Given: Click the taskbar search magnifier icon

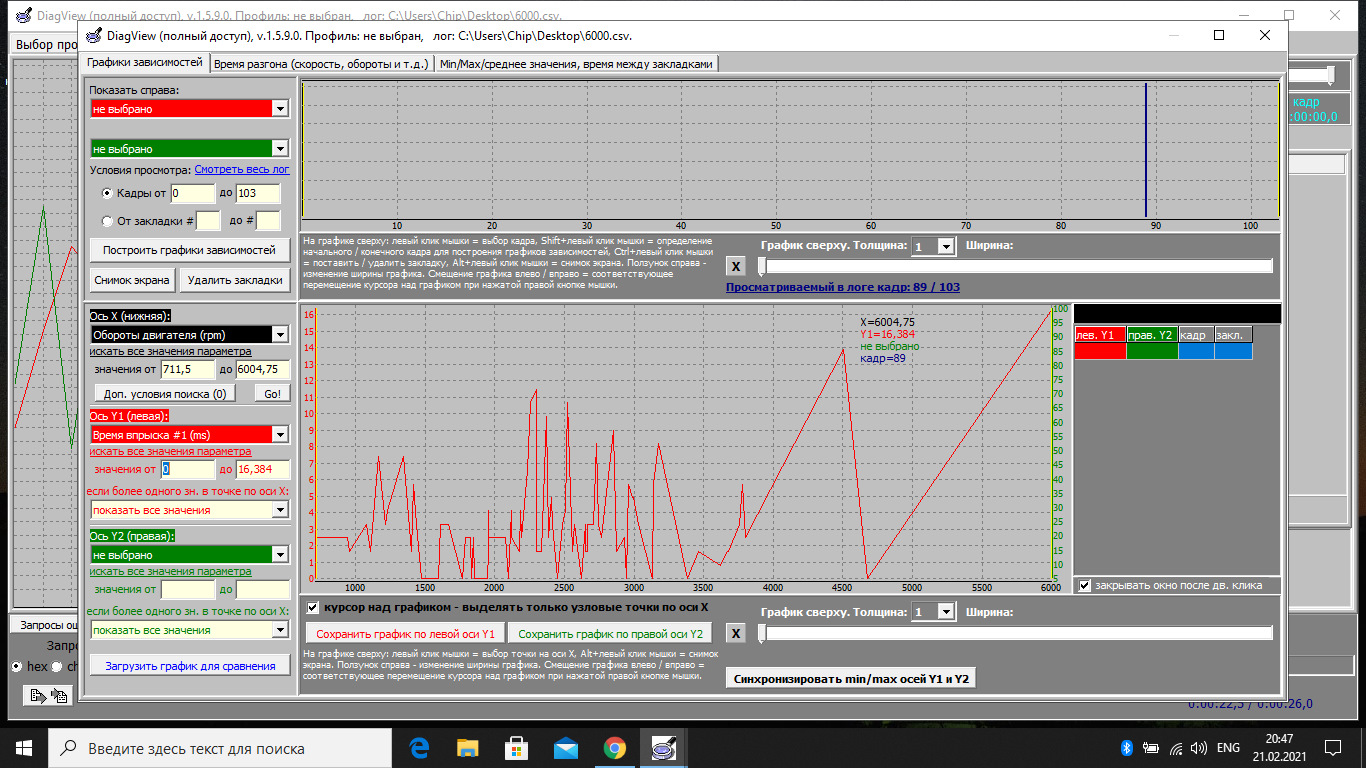Looking at the screenshot, I should pos(68,748).
